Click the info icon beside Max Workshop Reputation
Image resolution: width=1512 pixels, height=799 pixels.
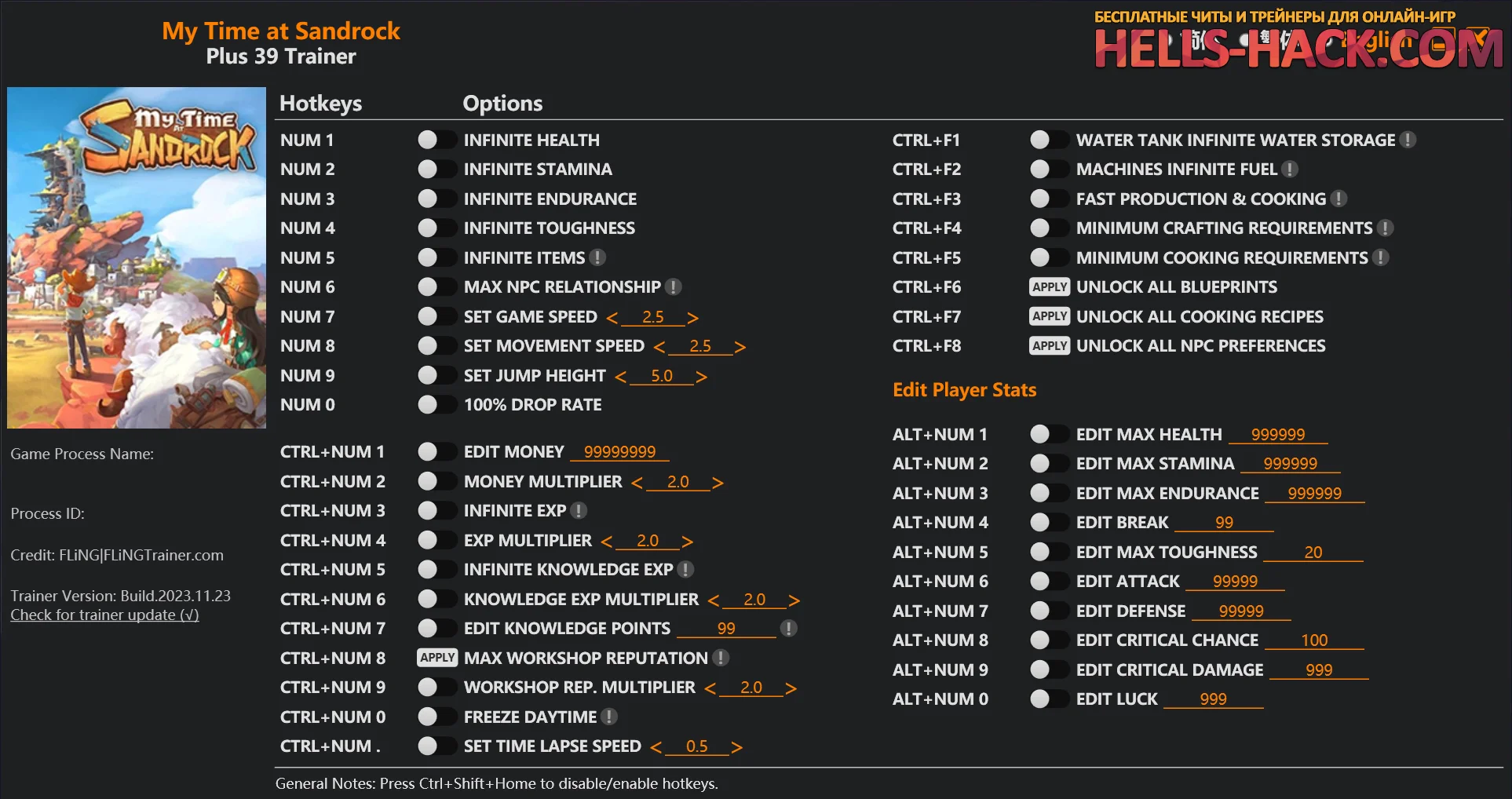pos(721,658)
